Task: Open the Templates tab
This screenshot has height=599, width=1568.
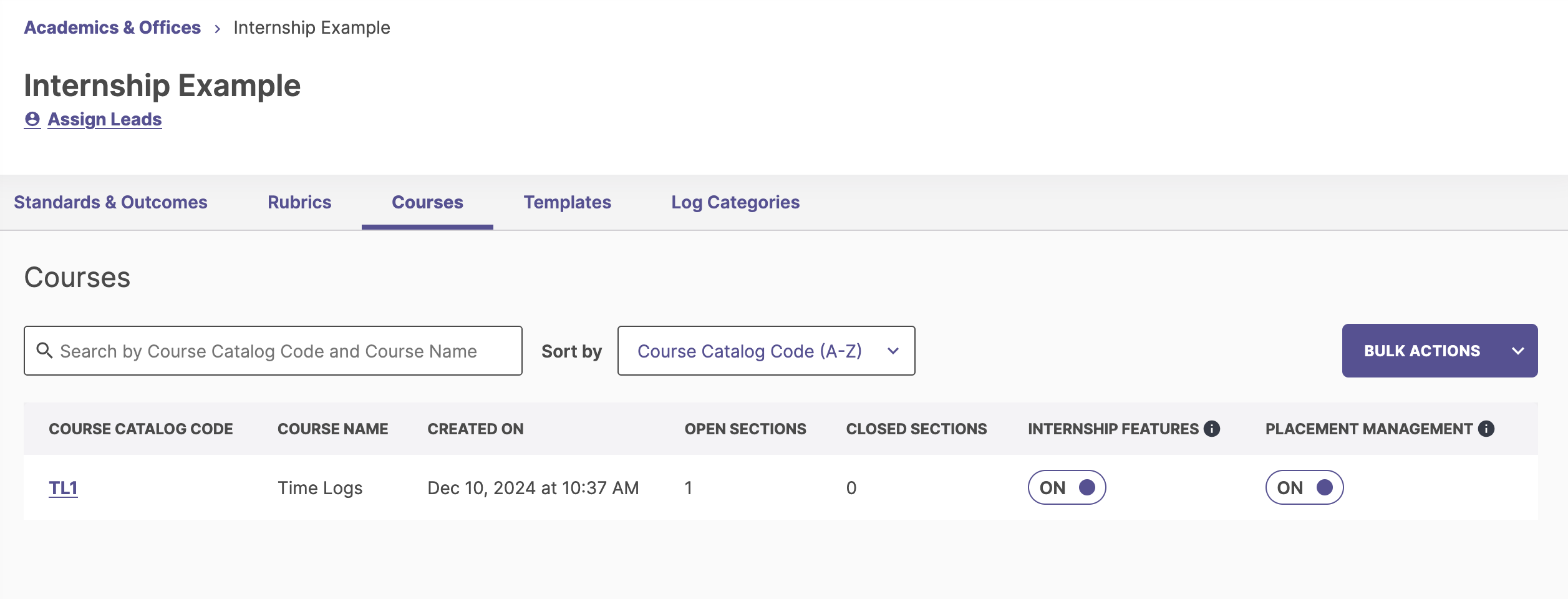Action: tap(567, 202)
